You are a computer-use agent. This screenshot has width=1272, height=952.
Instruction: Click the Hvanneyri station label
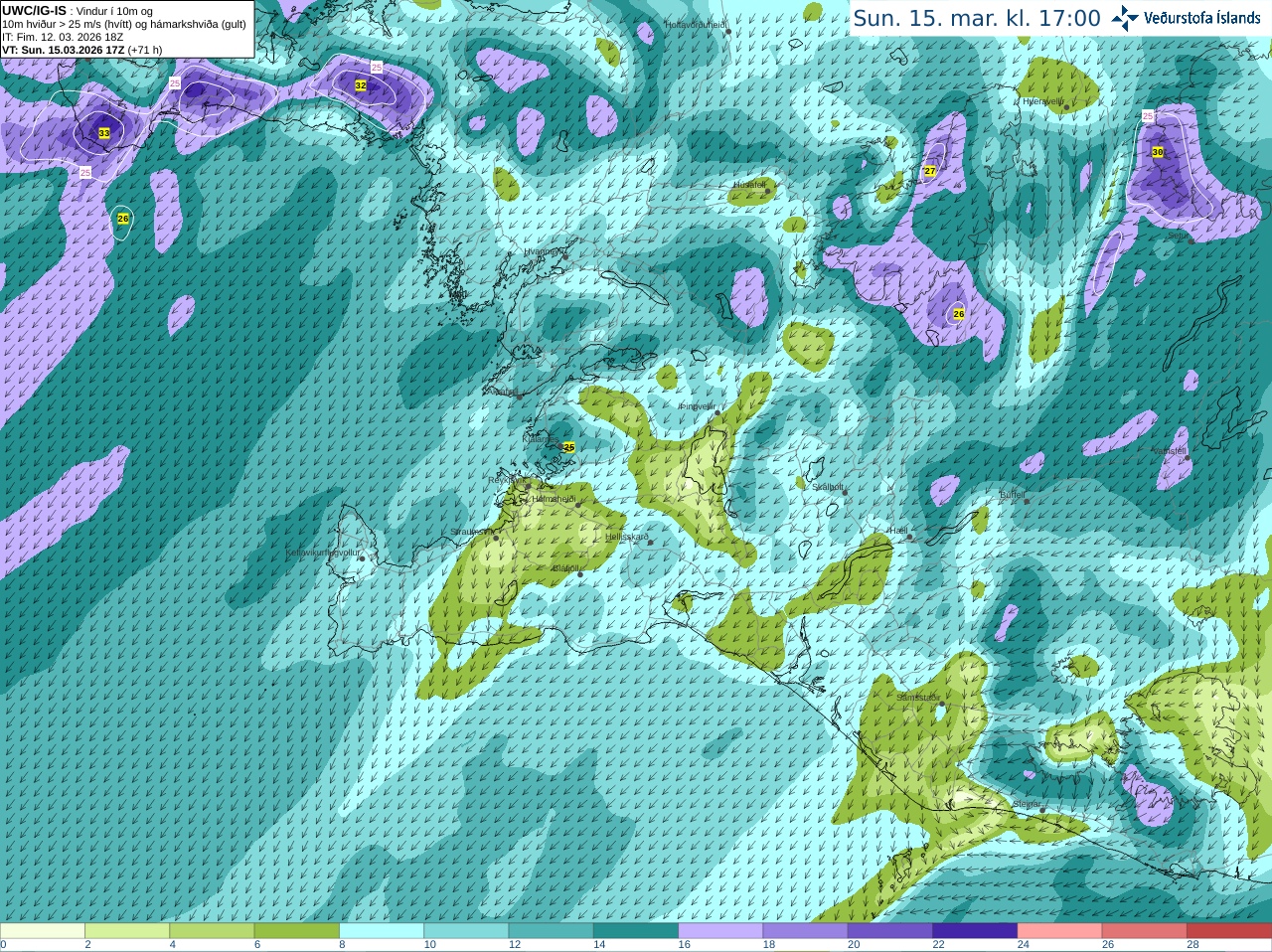(x=543, y=251)
